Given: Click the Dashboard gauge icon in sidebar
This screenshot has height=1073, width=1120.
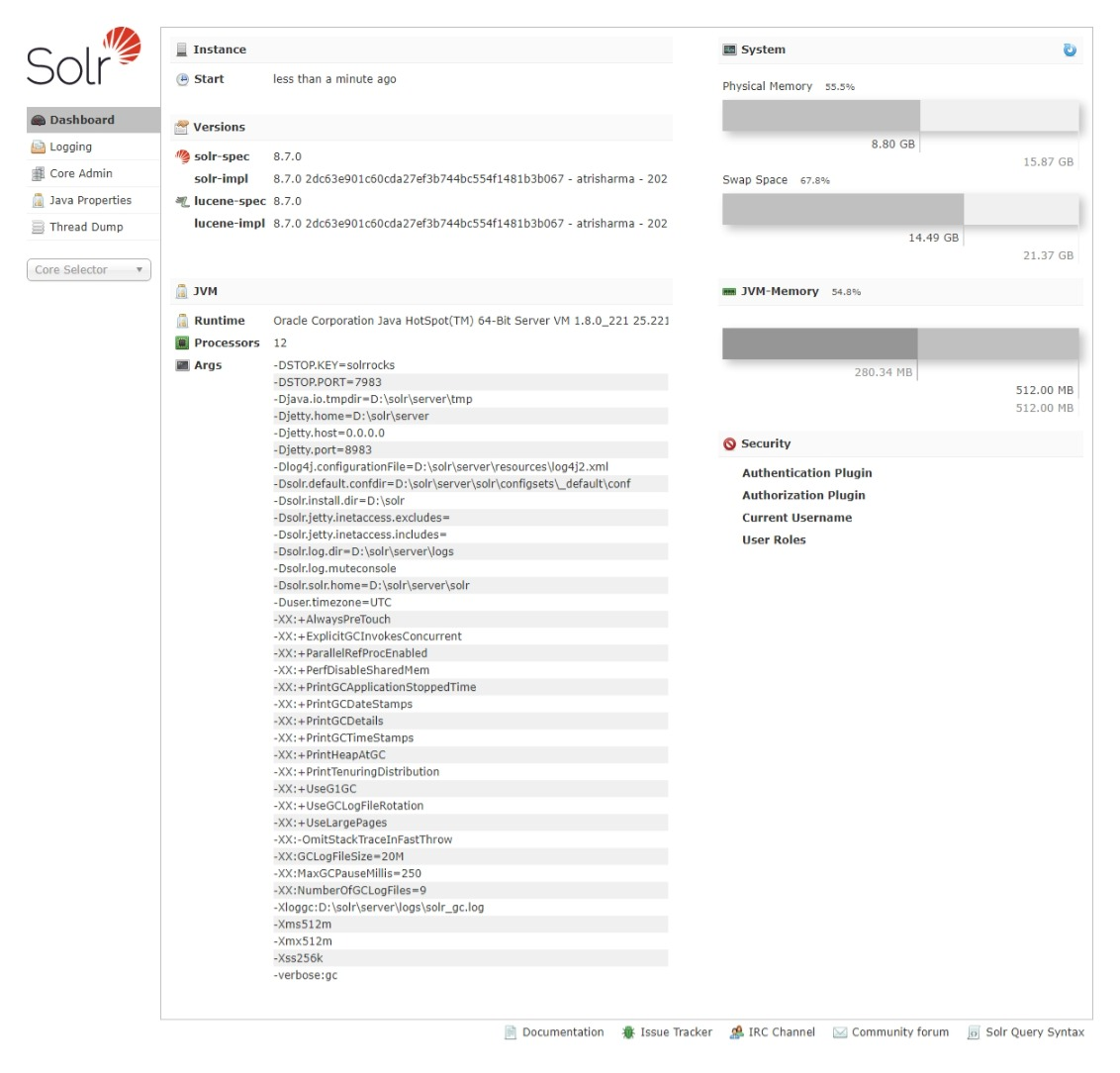Looking at the screenshot, I should coord(39,120).
